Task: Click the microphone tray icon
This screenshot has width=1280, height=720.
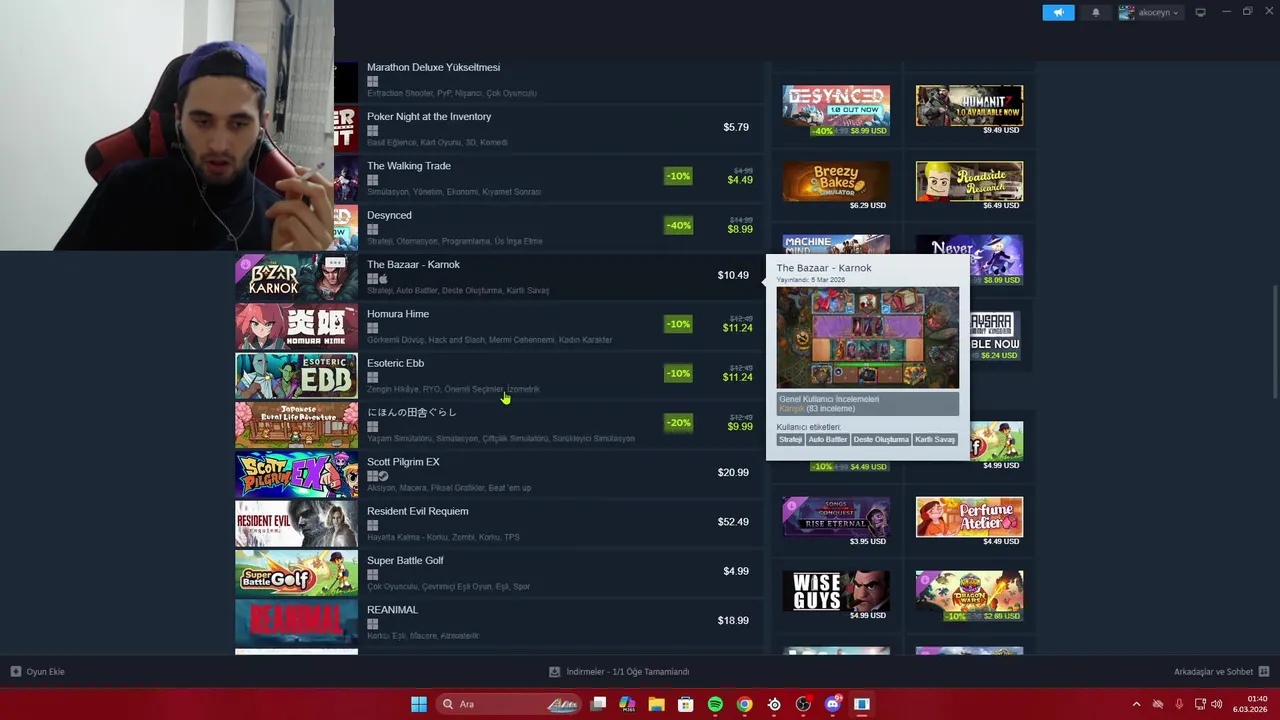Action: click(1179, 704)
